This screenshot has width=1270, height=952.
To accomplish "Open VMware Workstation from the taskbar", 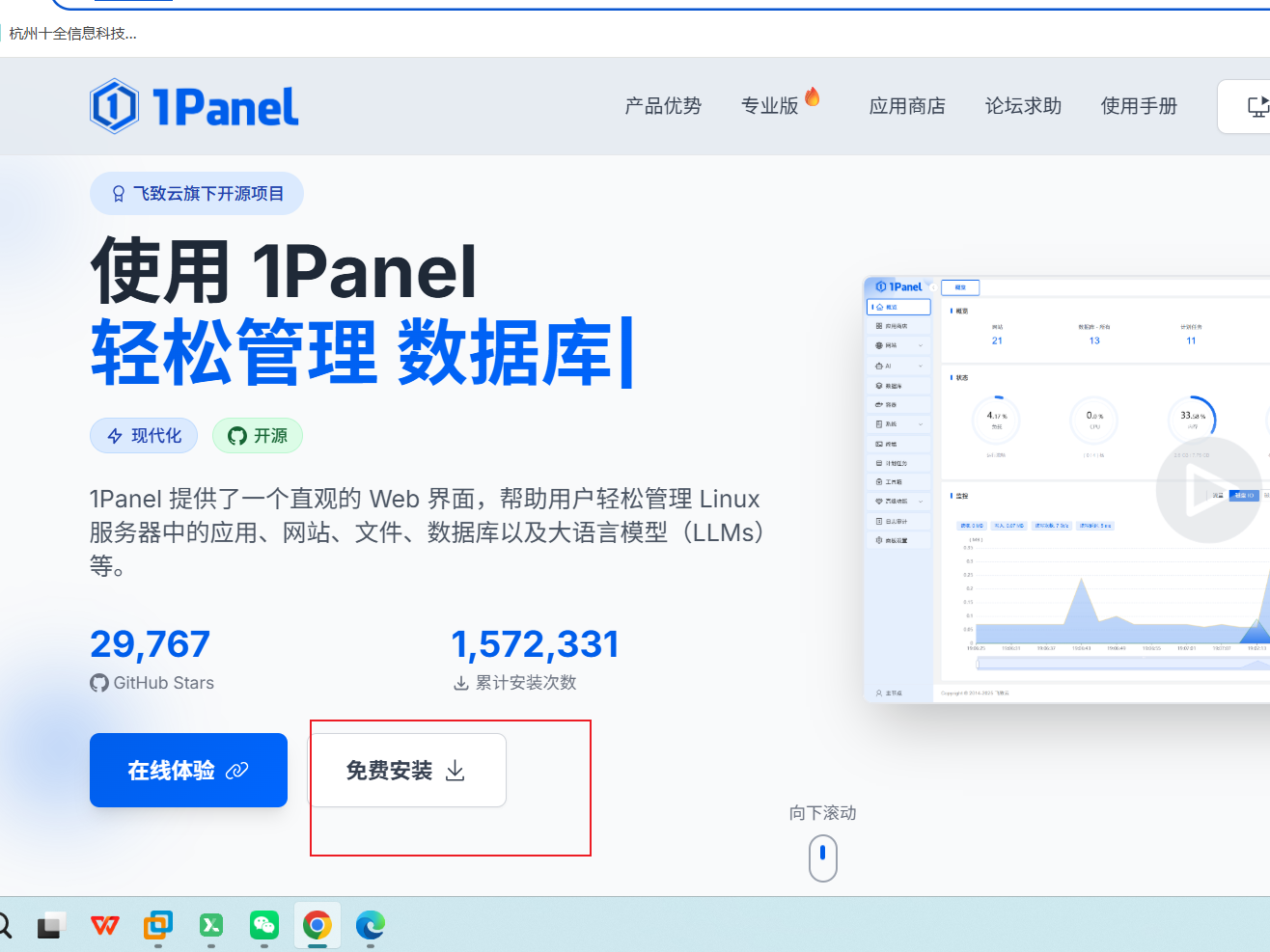I will point(158,926).
